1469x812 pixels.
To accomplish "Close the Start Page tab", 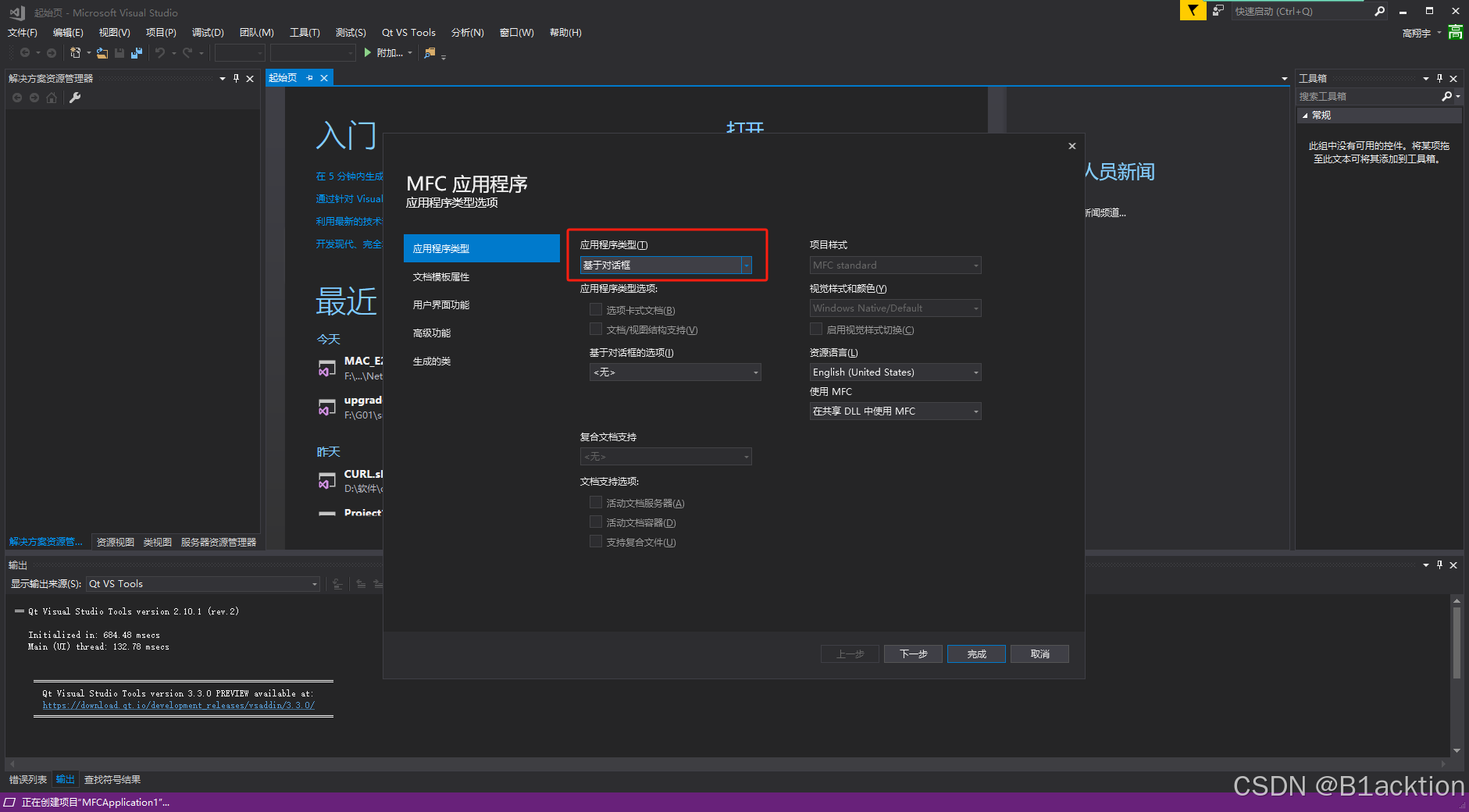I will point(324,78).
